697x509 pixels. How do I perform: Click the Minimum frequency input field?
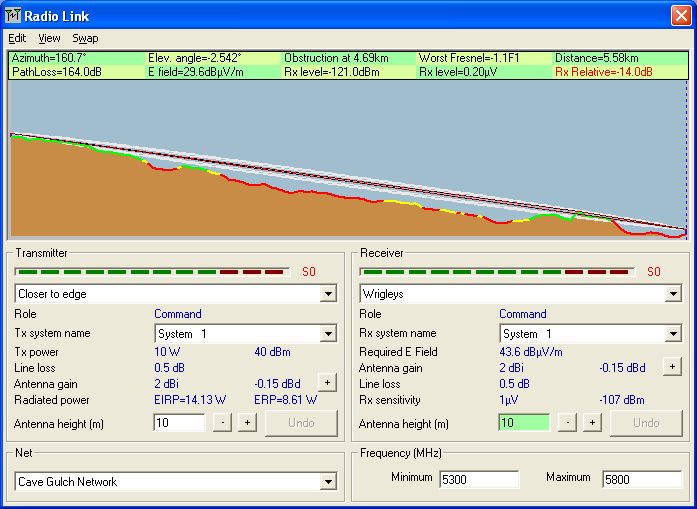tap(479, 479)
